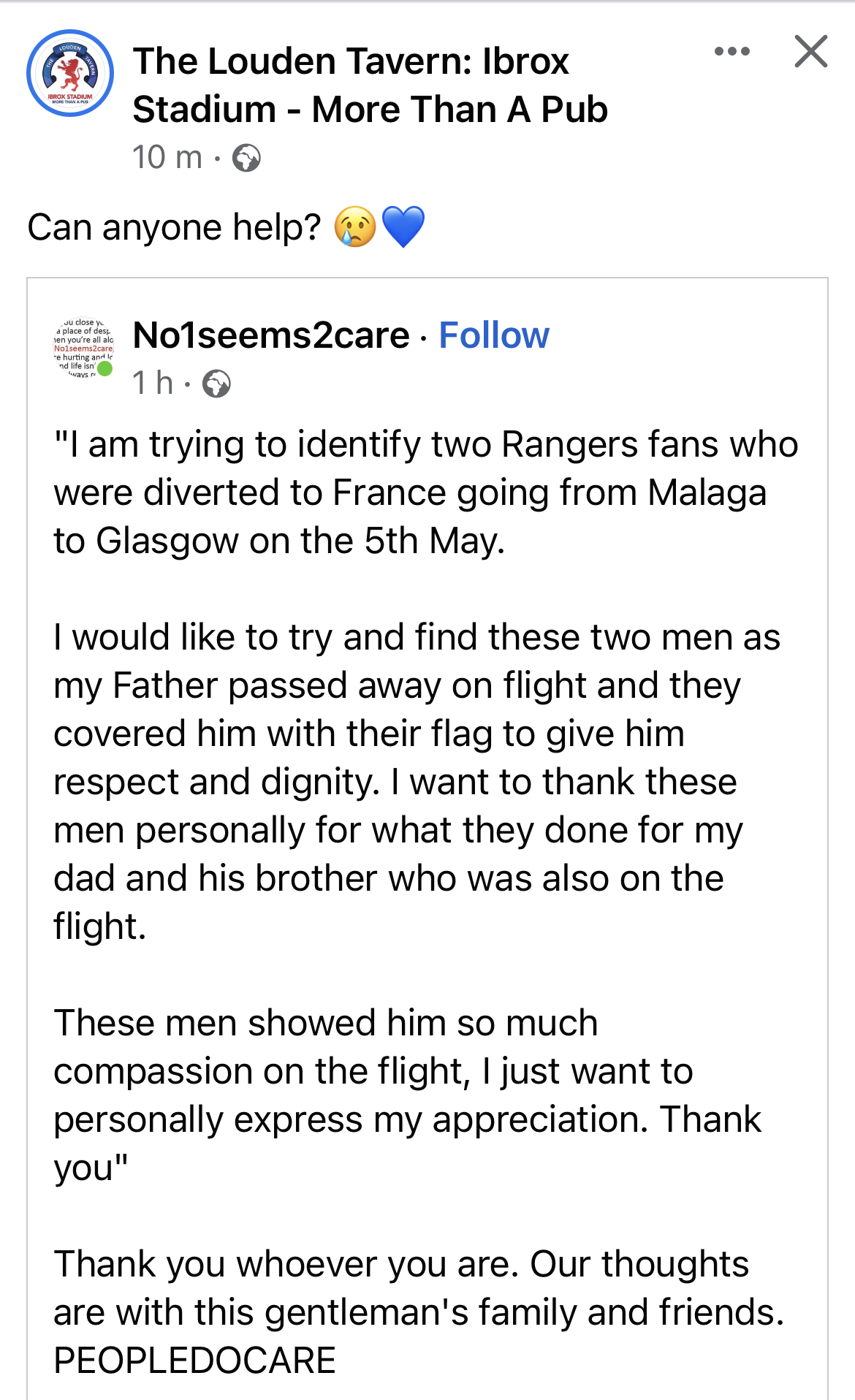Close the post with the X icon

tap(811, 51)
